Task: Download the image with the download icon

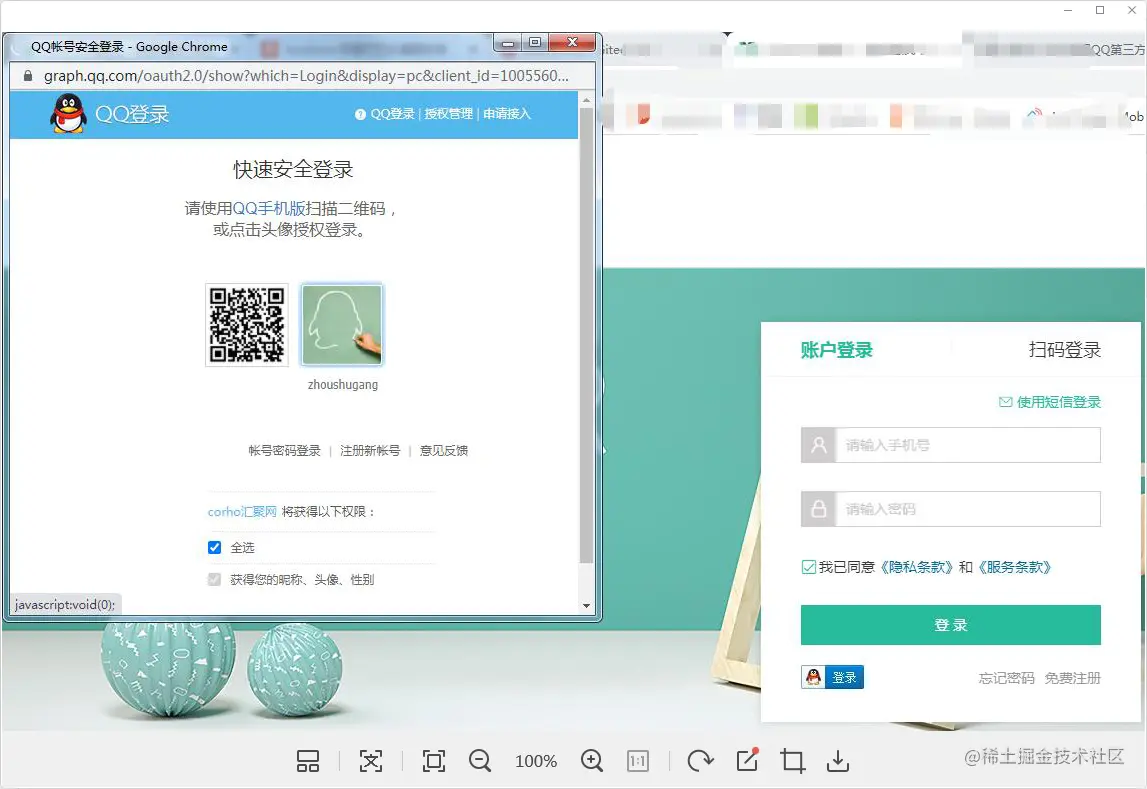Action: (x=838, y=761)
